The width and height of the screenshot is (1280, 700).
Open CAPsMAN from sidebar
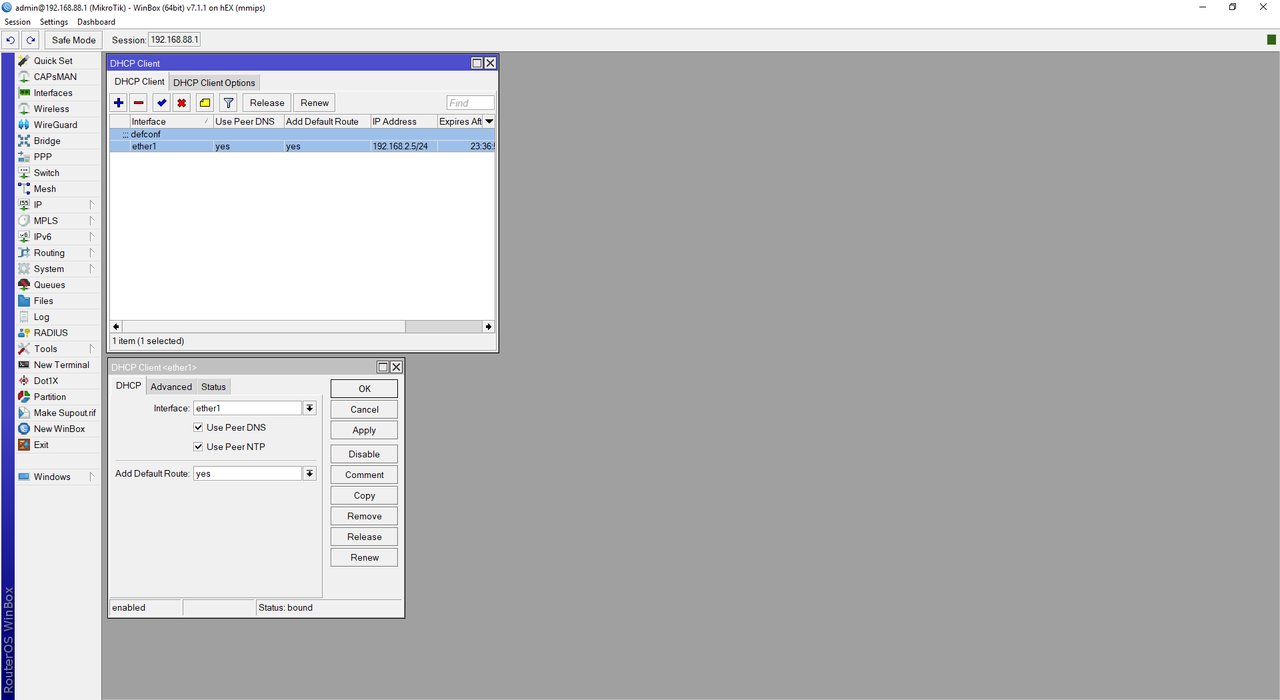(54, 77)
